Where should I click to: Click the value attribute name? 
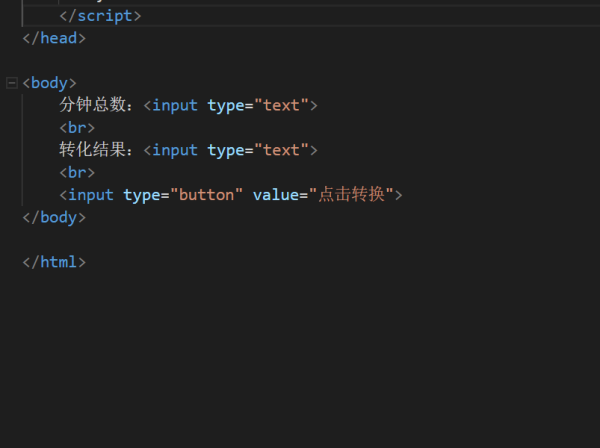[x=275, y=195]
